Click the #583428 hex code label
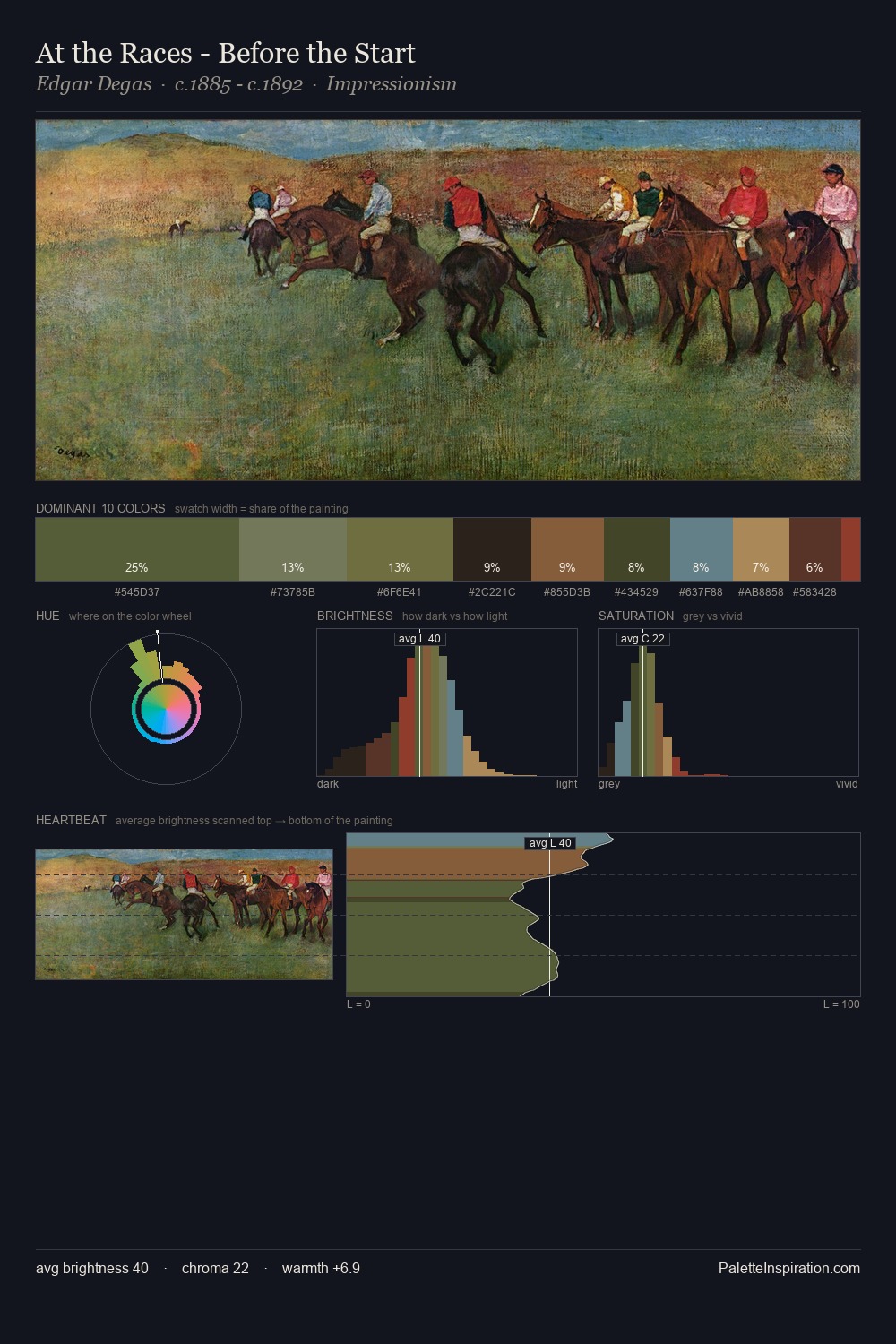Viewport: 896px width, 1344px height. (x=814, y=592)
